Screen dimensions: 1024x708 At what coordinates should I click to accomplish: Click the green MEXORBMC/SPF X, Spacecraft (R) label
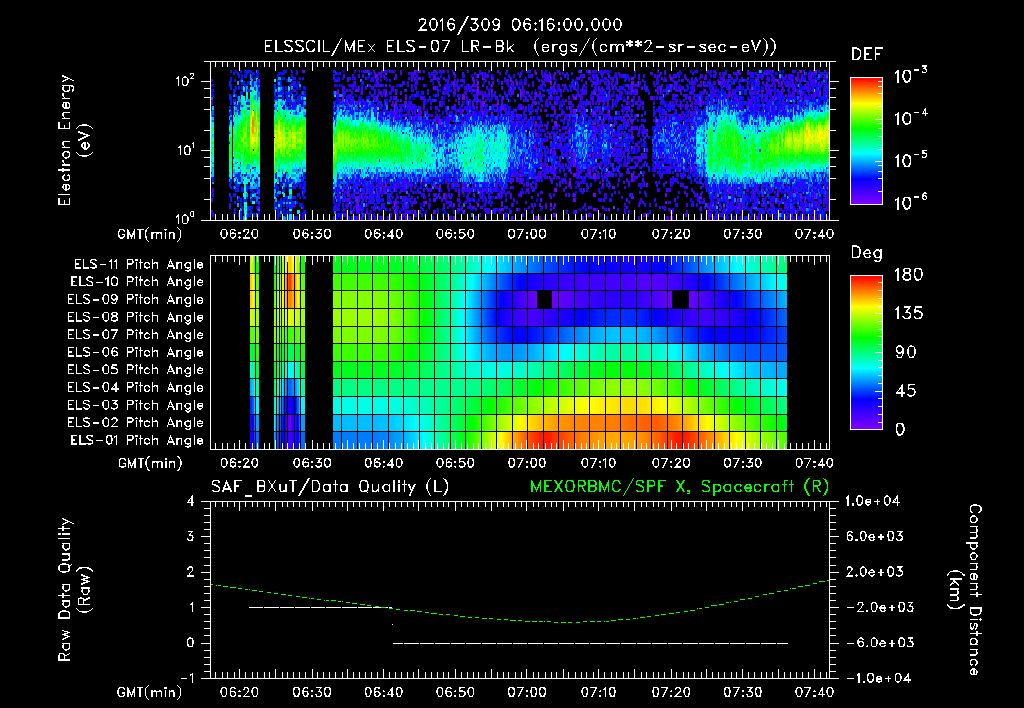[679, 487]
